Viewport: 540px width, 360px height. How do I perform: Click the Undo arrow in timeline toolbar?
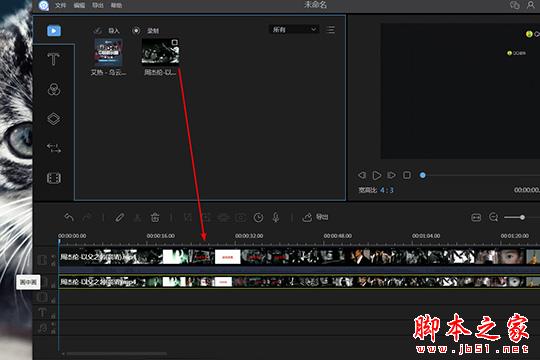click(69, 217)
